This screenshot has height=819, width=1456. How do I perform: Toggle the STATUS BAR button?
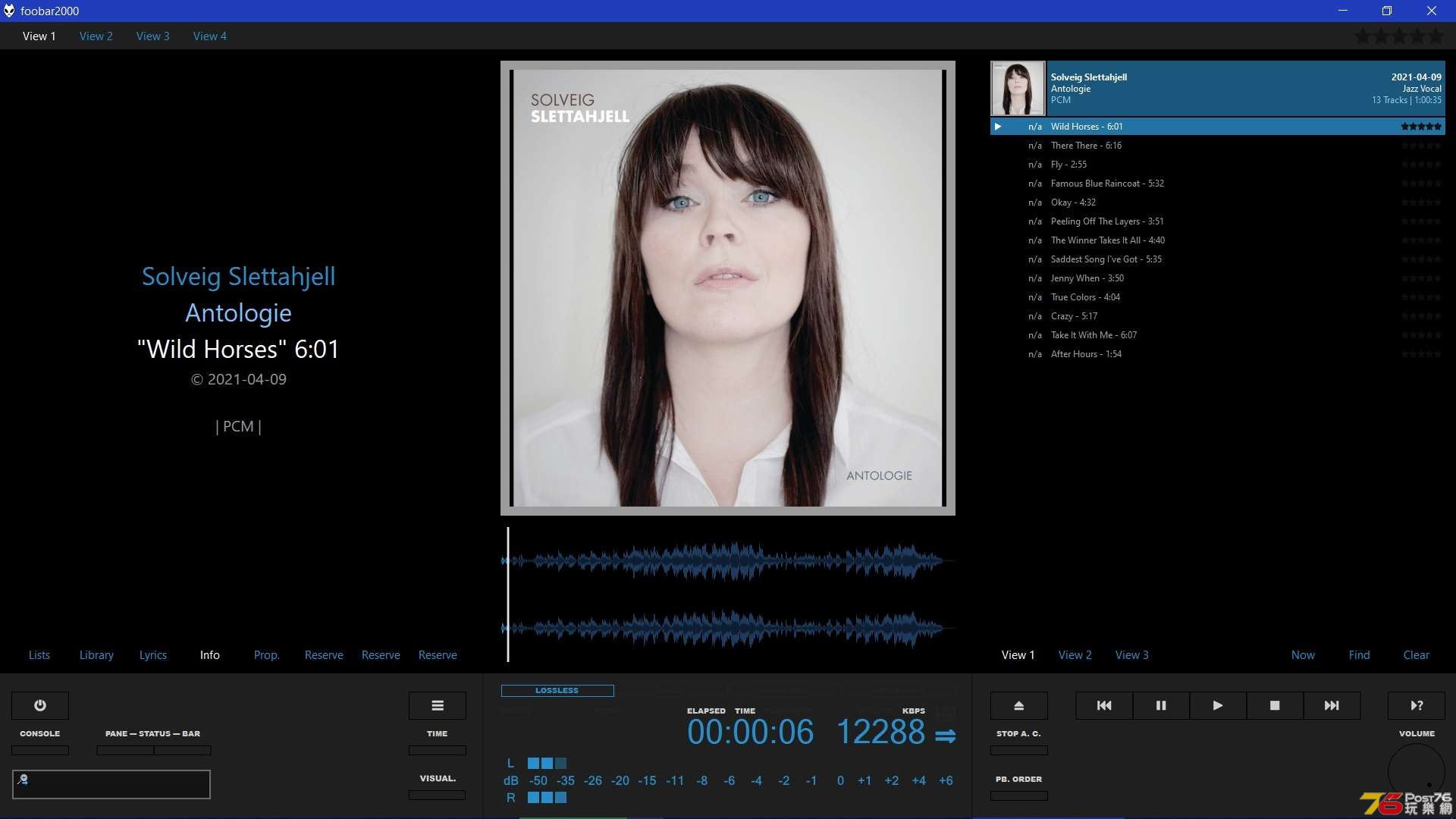click(x=183, y=750)
